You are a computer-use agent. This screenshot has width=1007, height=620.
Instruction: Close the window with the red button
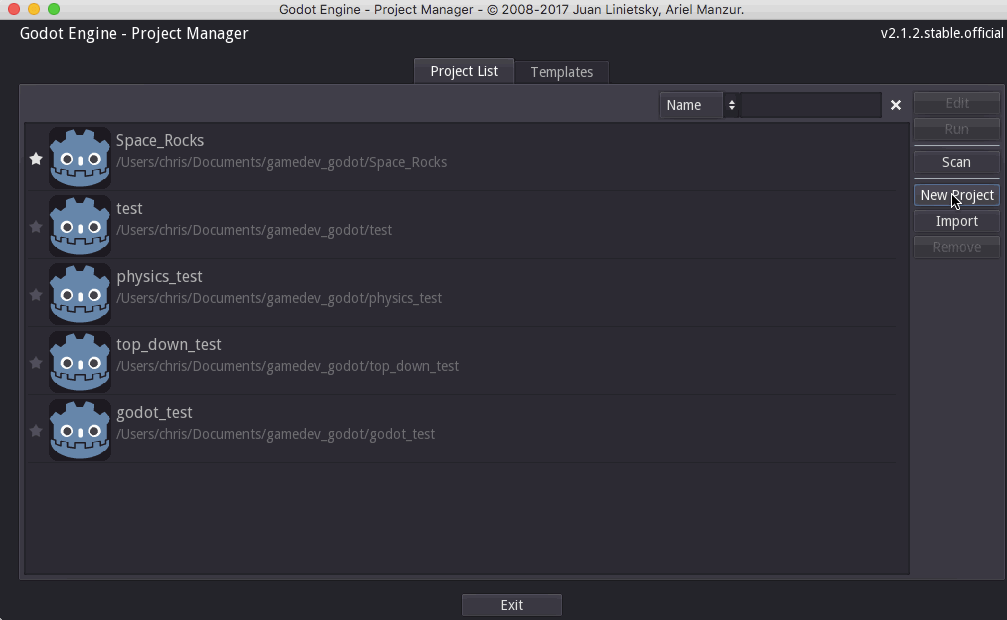click(x=14, y=9)
